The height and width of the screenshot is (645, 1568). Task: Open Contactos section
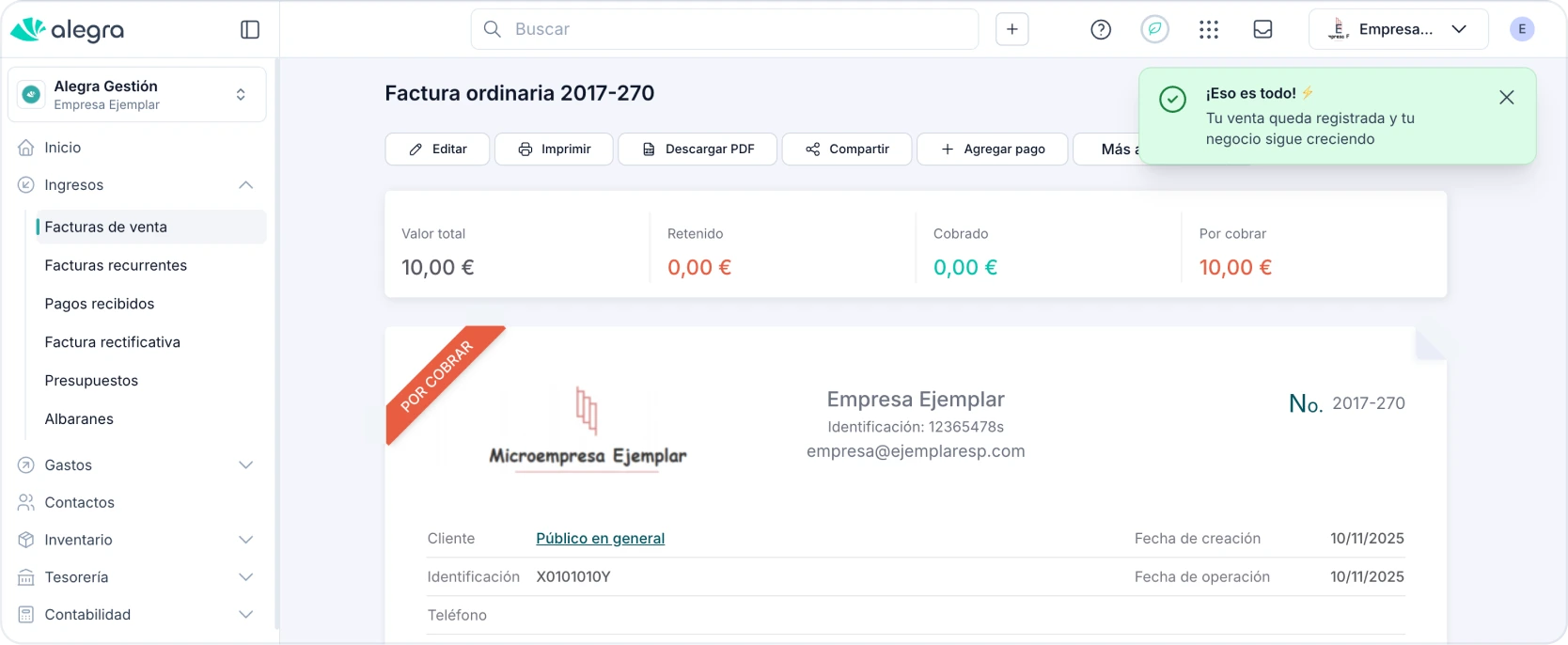click(79, 503)
